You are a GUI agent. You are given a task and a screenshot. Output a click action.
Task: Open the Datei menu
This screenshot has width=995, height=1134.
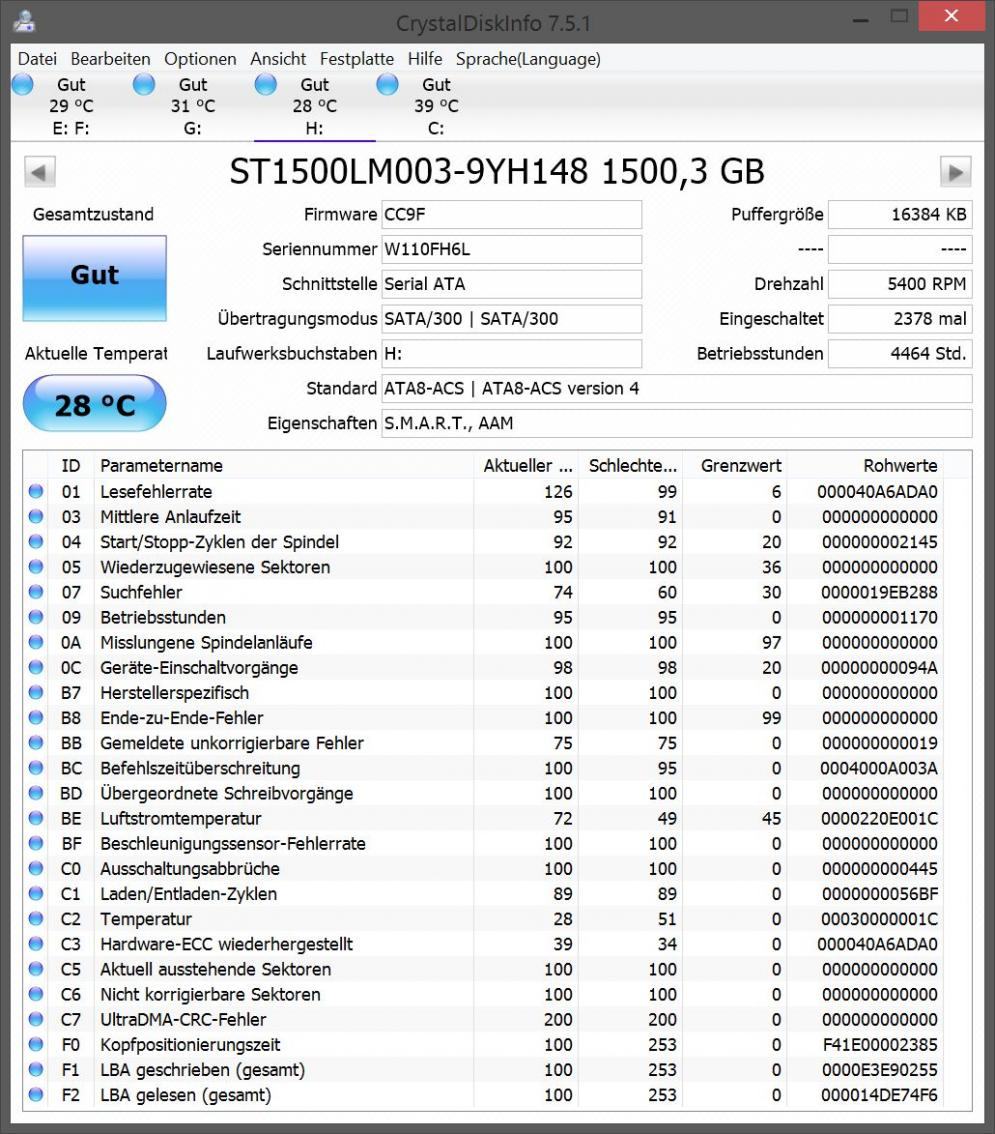(x=37, y=59)
